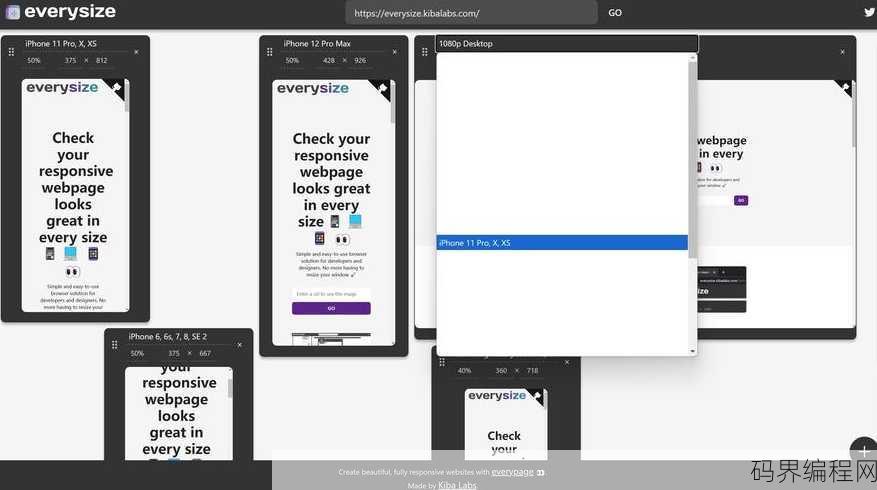The width and height of the screenshot is (877, 490).
Task: Select height 926 field in iPhone 12 Pro Max panel
Action: pyautogui.click(x=360, y=60)
